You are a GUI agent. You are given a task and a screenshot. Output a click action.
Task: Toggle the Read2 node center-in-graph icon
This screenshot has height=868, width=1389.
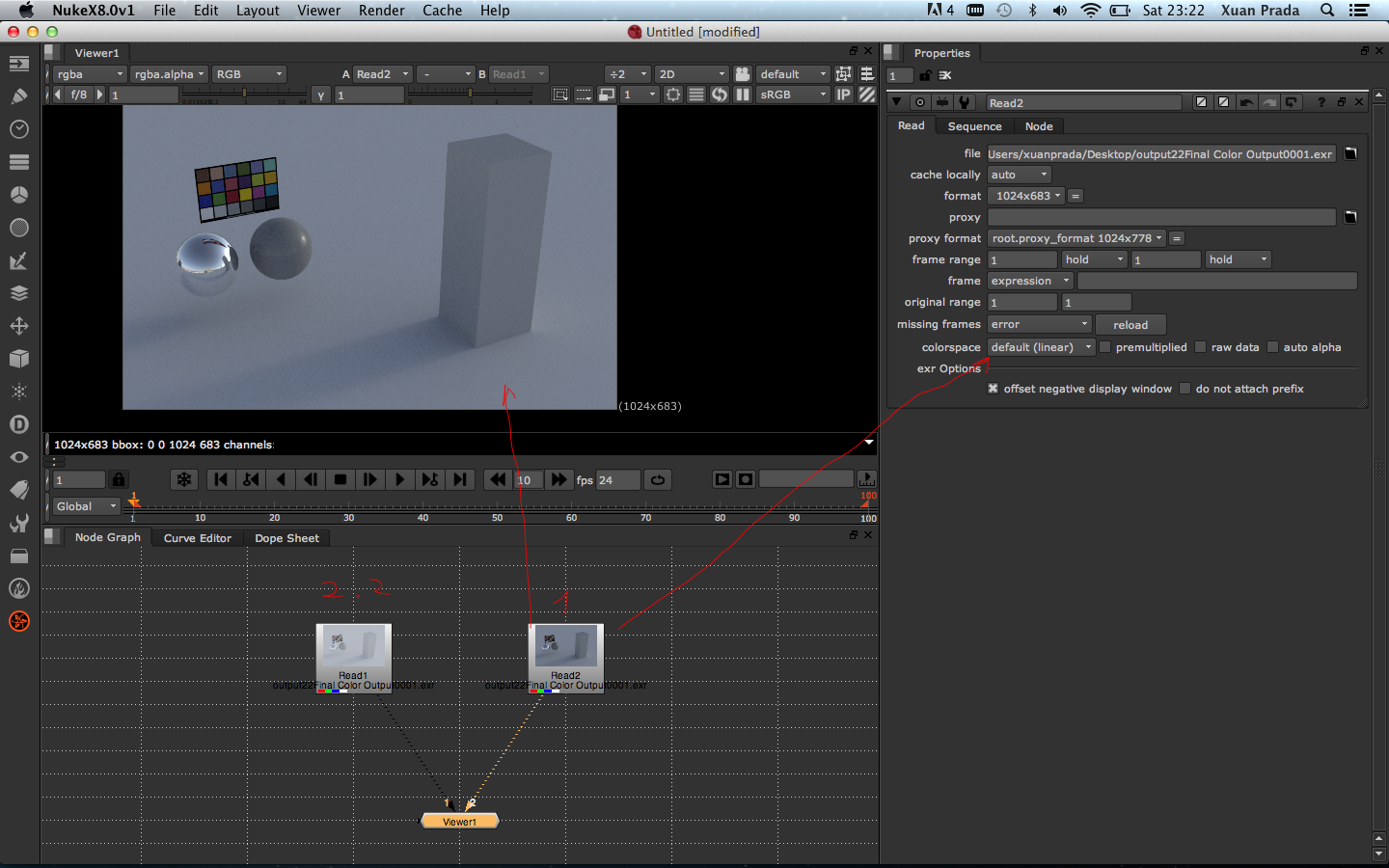pyautogui.click(x=920, y=102)
